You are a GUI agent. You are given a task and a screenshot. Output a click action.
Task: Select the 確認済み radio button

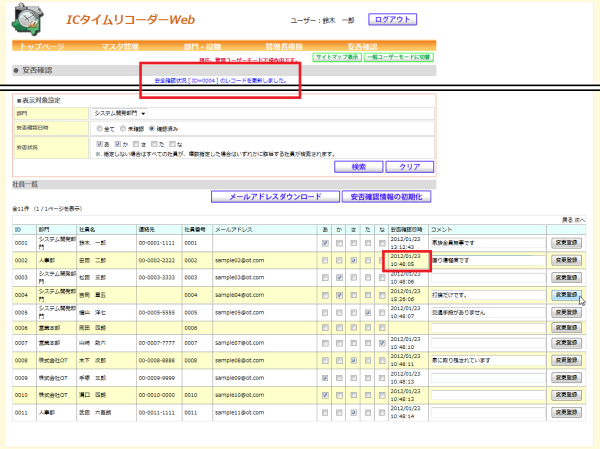coord(152,129)
